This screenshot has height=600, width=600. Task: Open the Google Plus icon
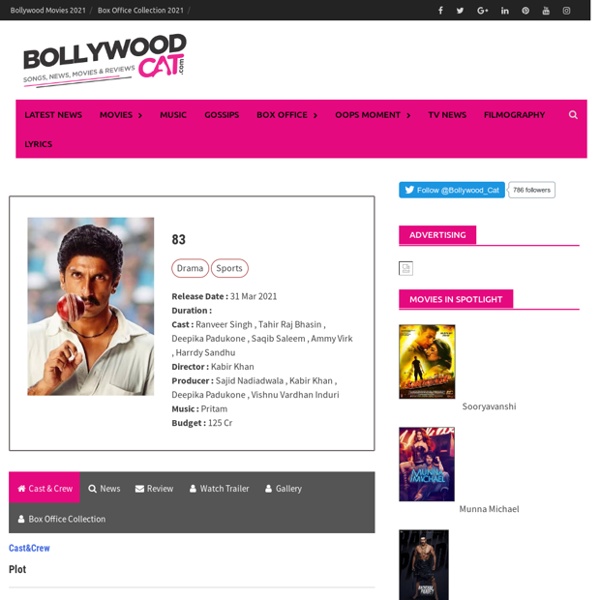483,11
